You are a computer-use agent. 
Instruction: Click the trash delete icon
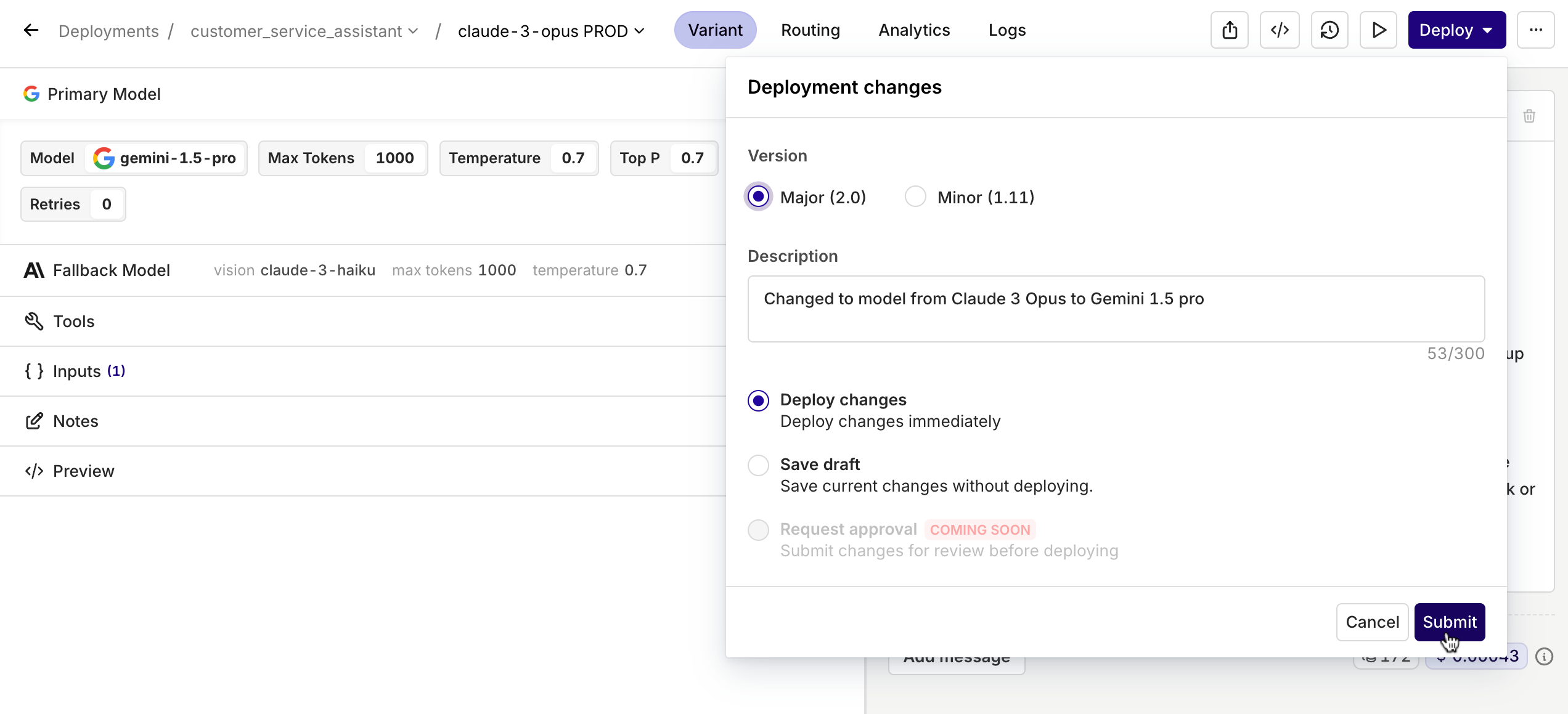pyautogui.click(x=1529, y=116)
